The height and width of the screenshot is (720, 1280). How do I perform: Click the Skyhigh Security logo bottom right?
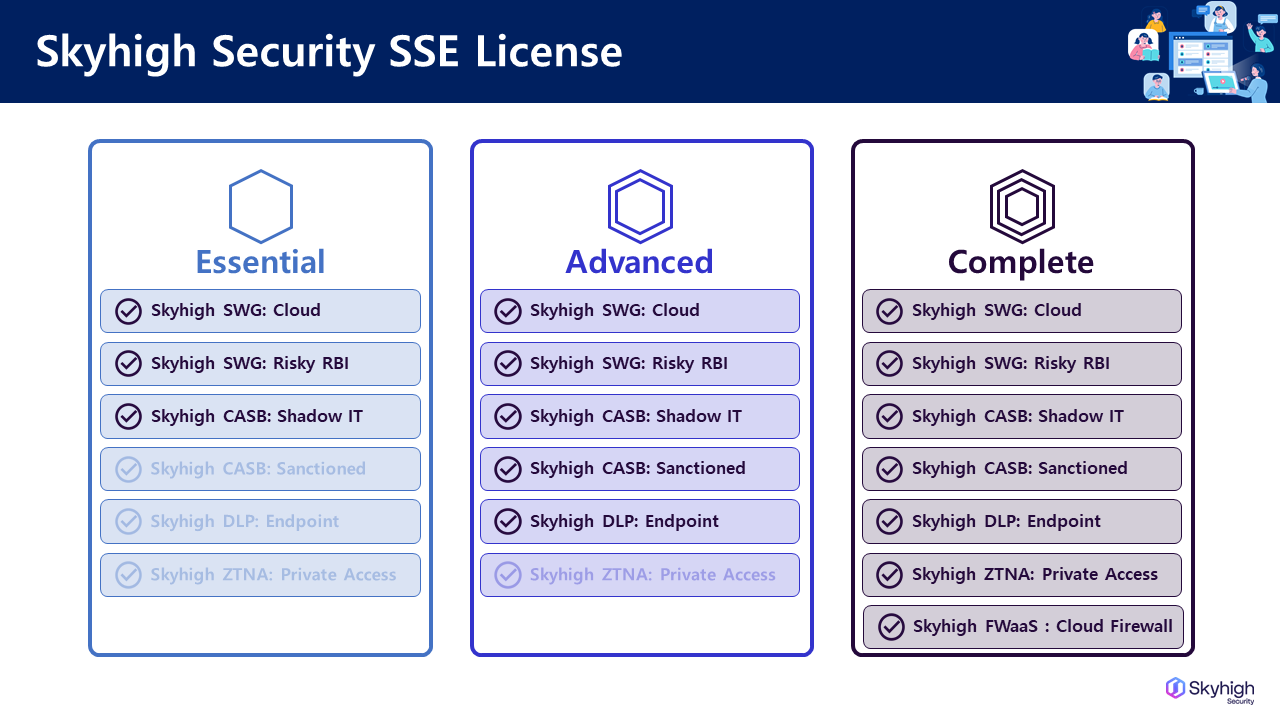coord(1210,690)
